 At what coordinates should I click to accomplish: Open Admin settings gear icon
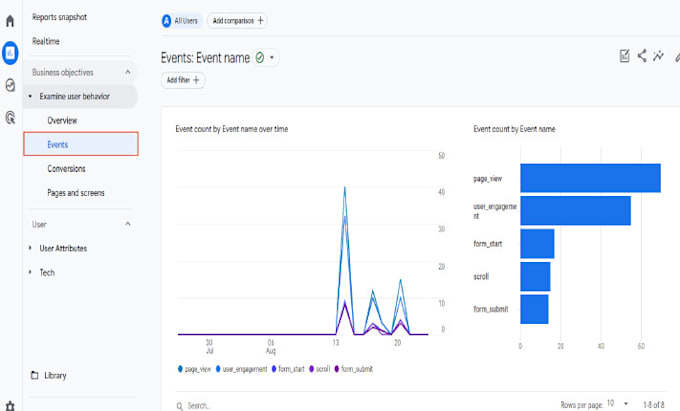point(10,406)
